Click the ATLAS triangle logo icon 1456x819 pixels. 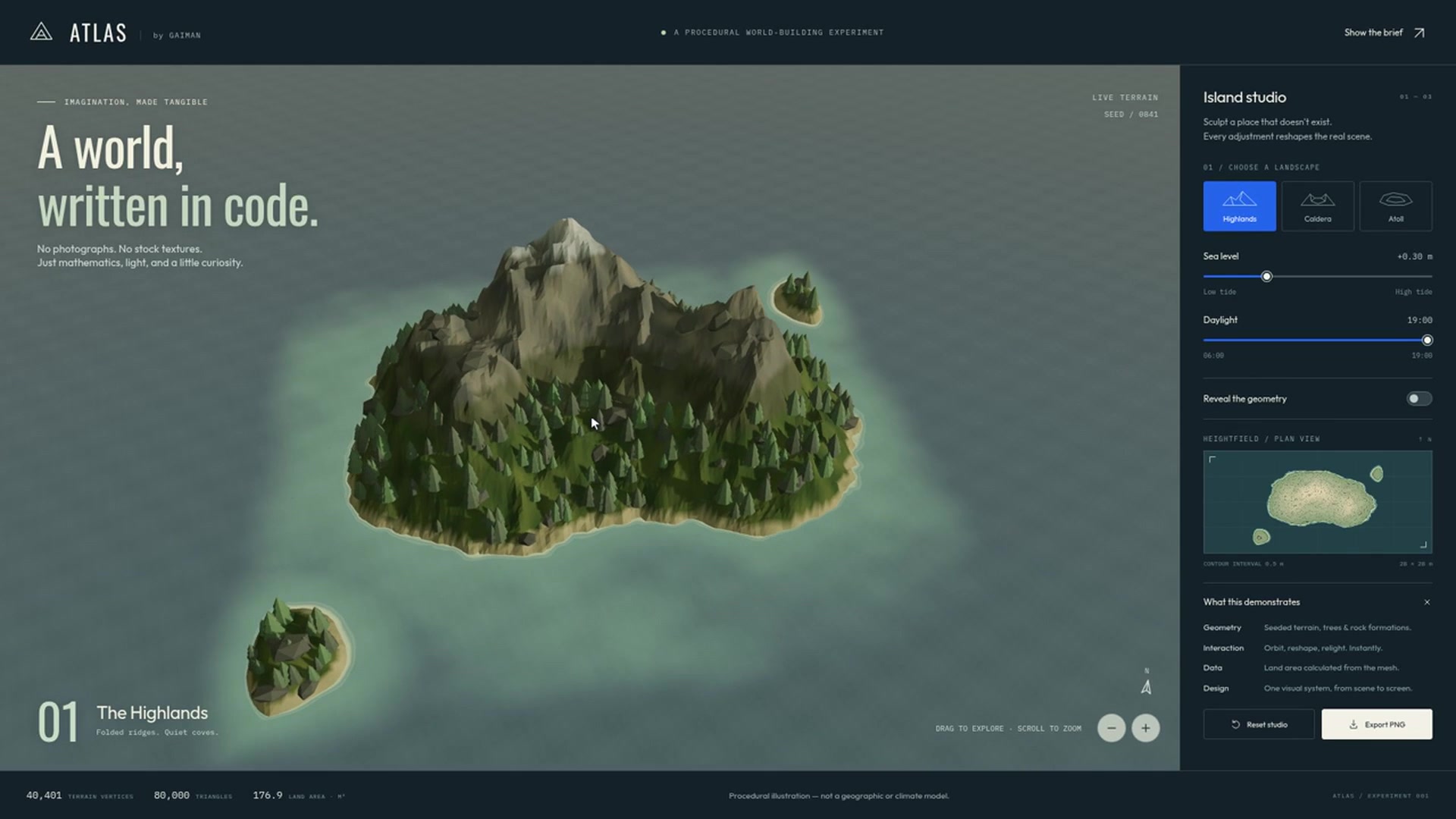point(41,32)
